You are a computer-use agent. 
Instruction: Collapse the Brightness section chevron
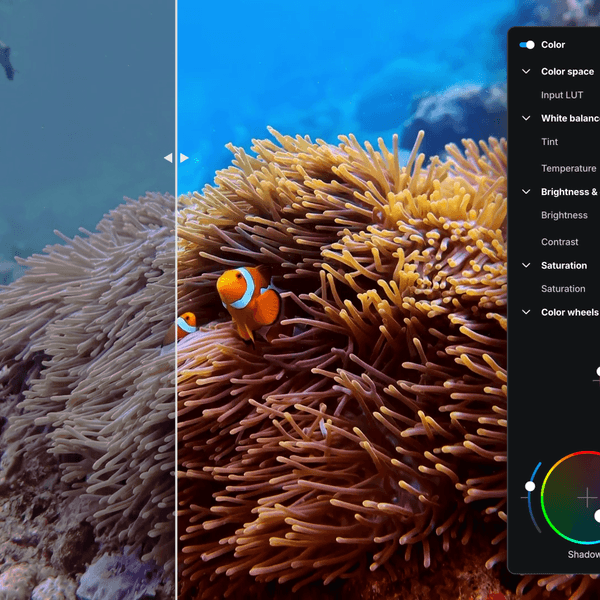pos(526,192)
